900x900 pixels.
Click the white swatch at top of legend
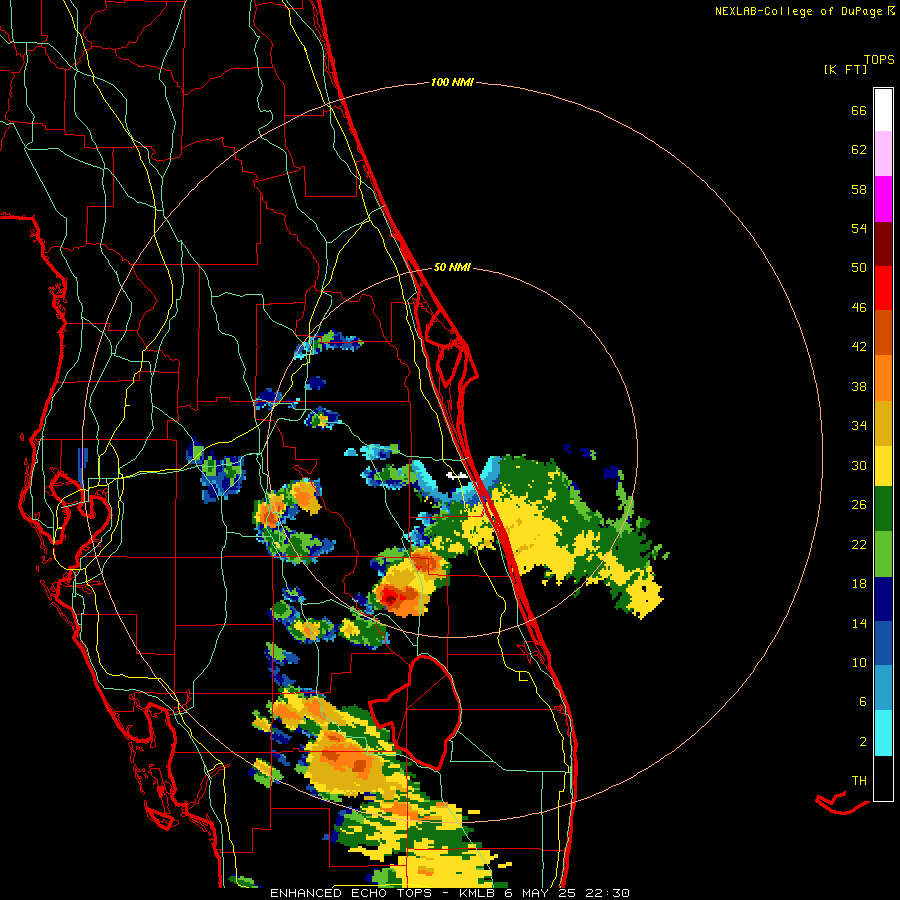coord(883,110)
